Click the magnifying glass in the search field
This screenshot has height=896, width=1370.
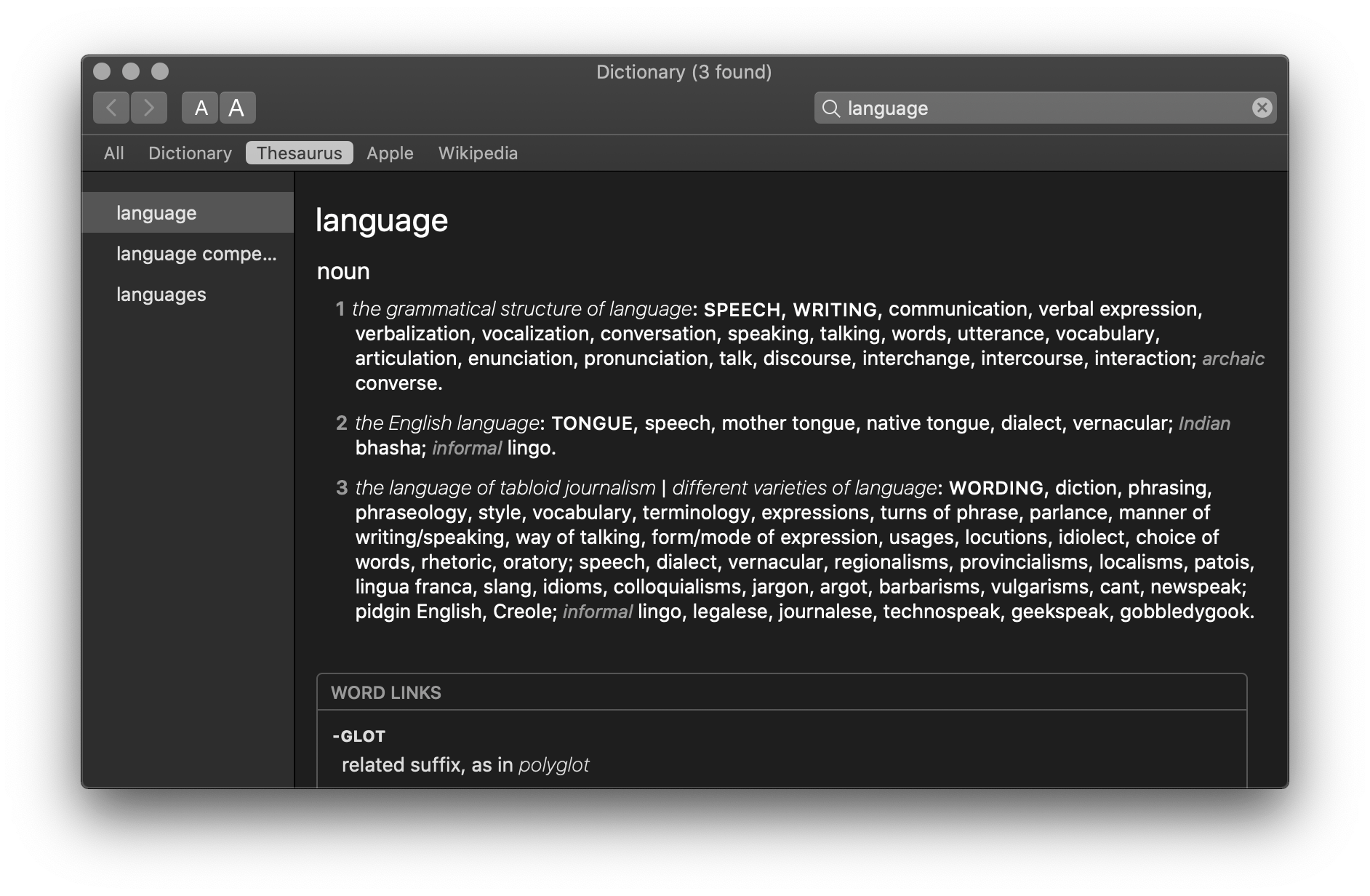point(831,108)
